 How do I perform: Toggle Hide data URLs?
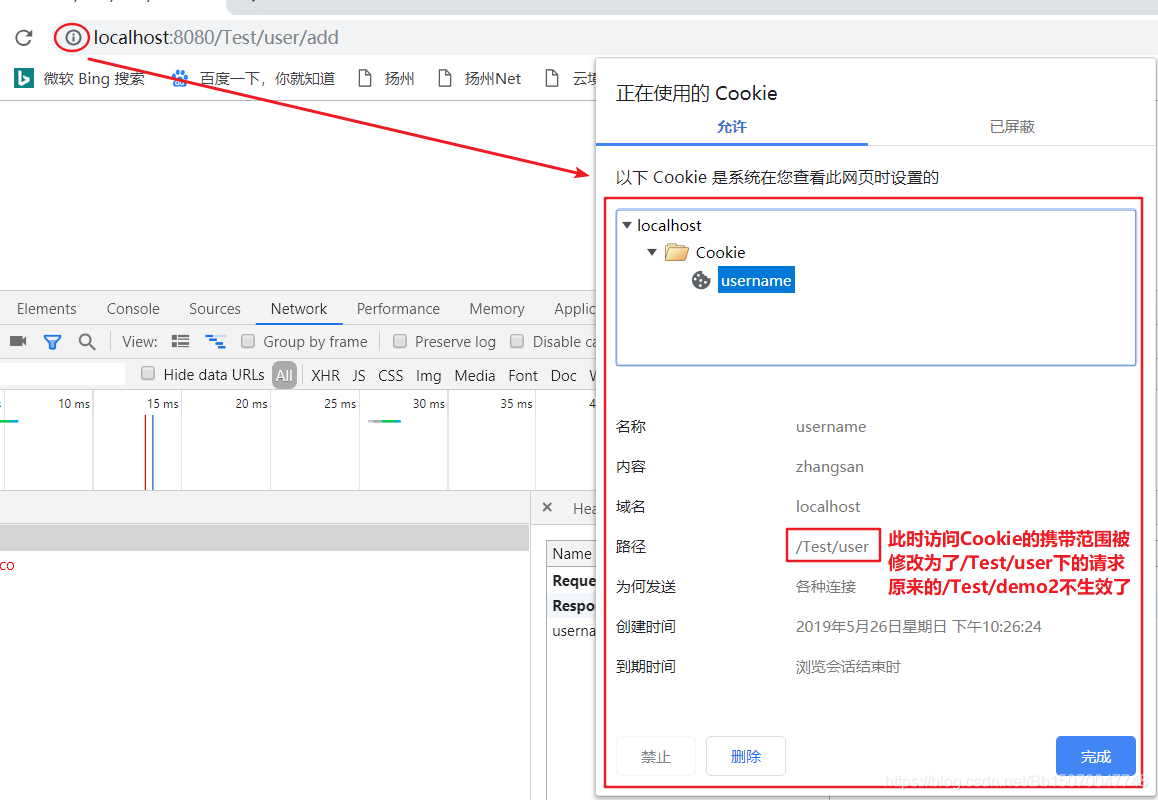click(147, 374)
